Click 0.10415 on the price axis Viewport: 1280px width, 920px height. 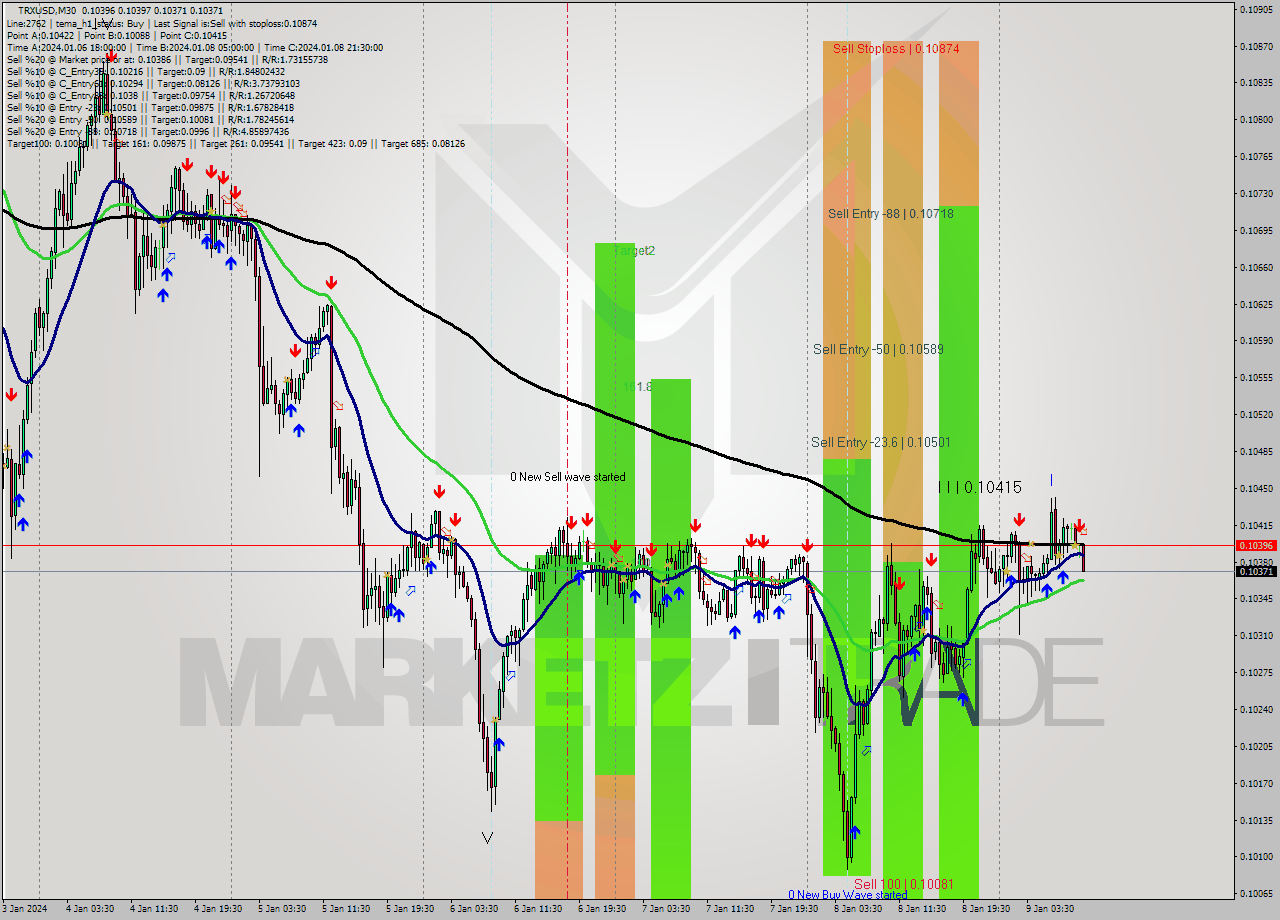point(1256,525)
